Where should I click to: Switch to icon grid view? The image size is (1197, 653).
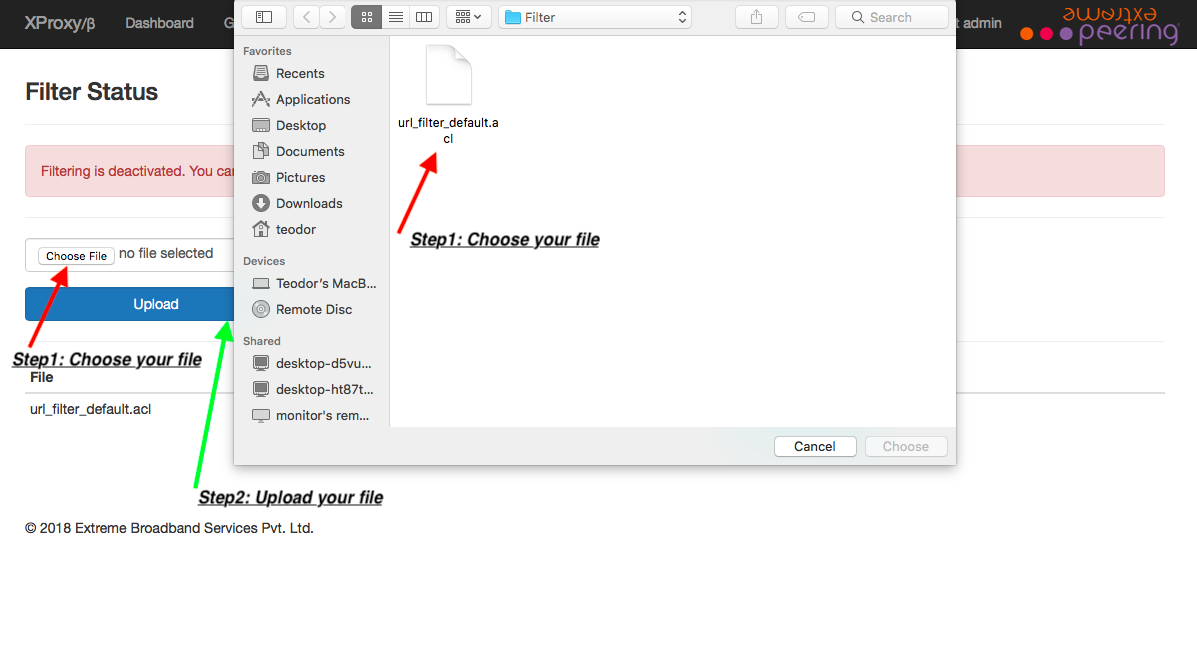coord(366,17)
